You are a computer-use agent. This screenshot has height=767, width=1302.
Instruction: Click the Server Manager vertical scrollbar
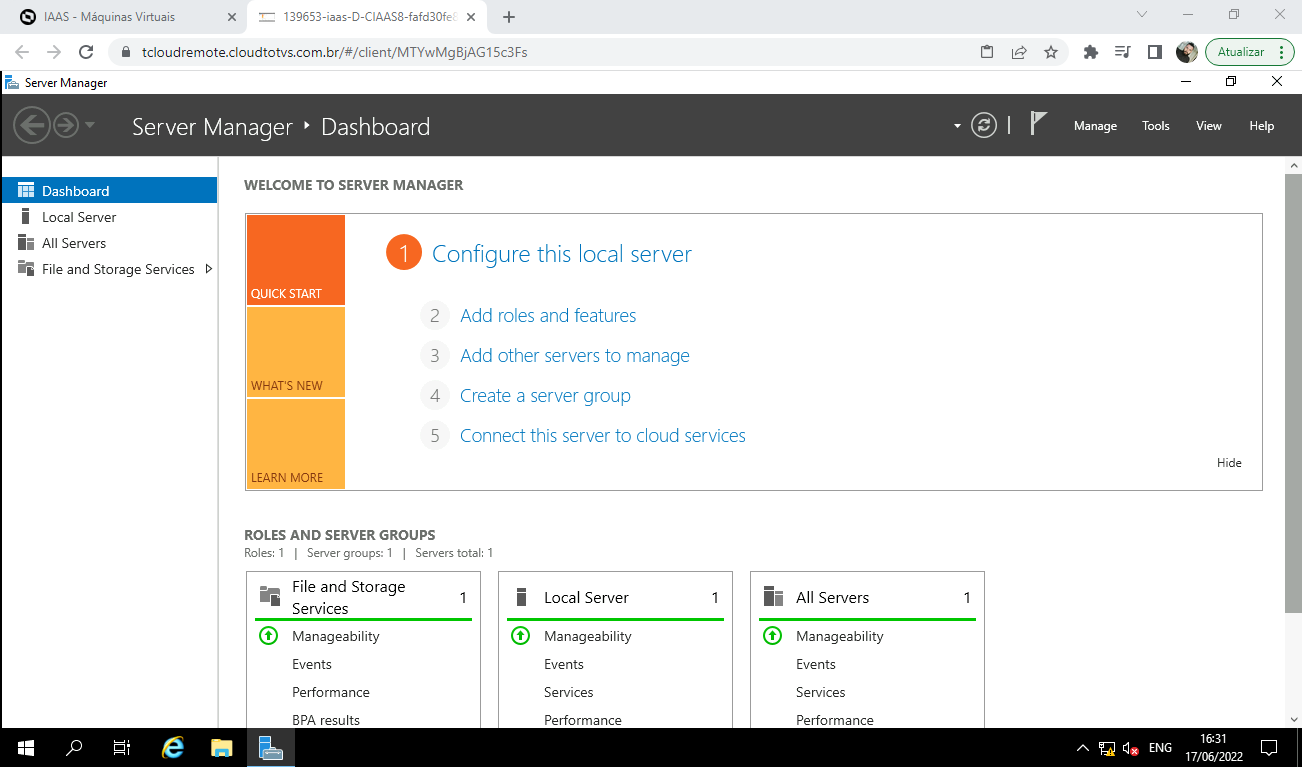click(x=1293, y=393)
